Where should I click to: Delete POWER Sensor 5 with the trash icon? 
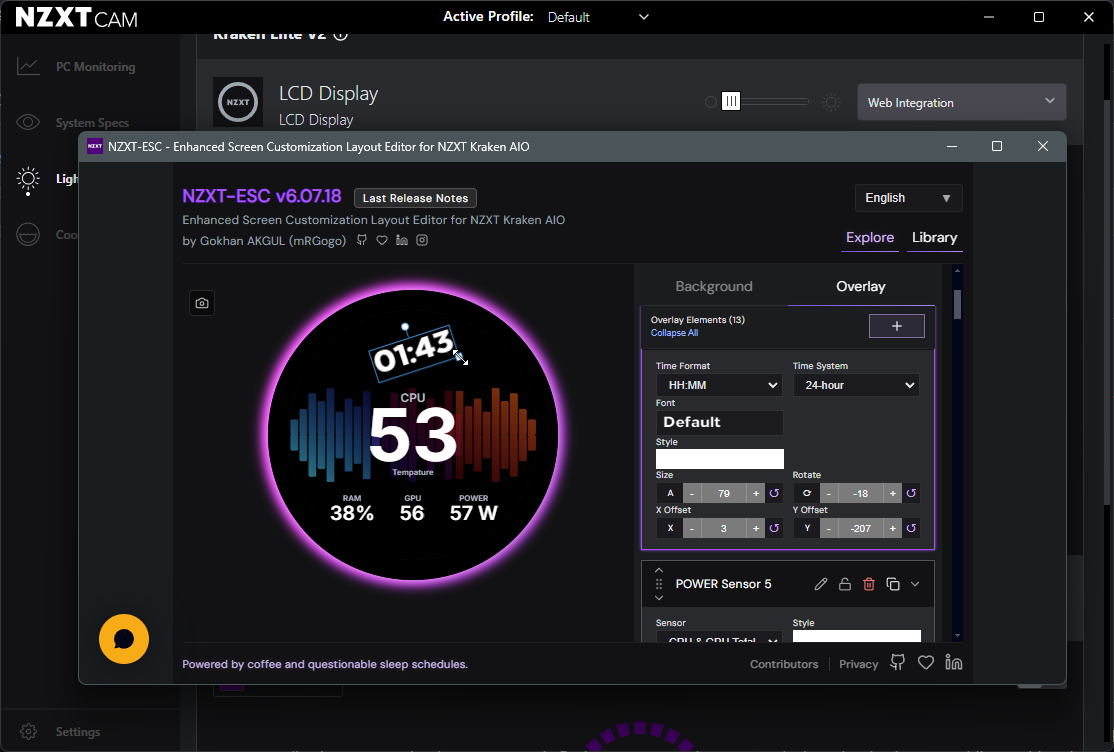869,584
